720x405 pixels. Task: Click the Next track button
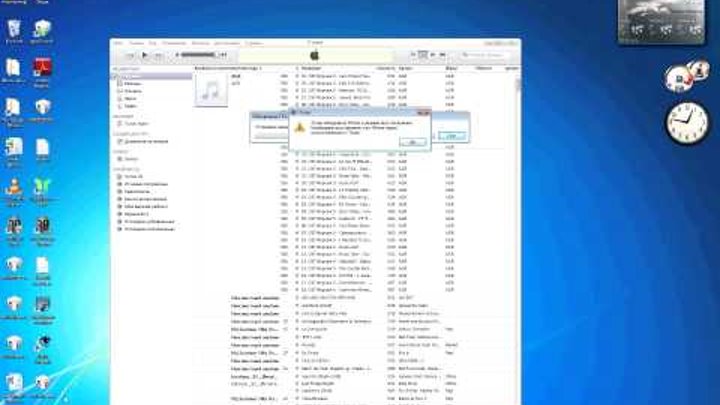pyautogui.click(x=158, y=55)
